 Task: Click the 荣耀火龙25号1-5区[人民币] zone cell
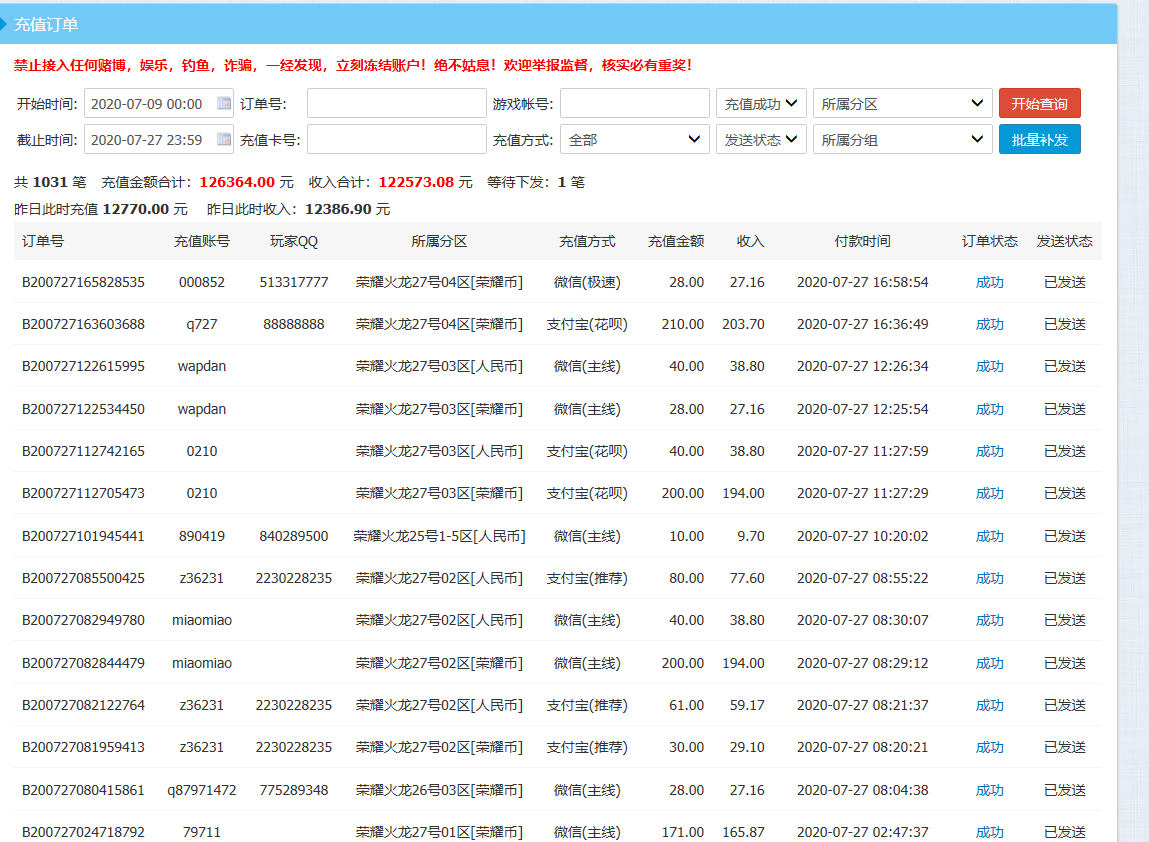pos(439,536)
